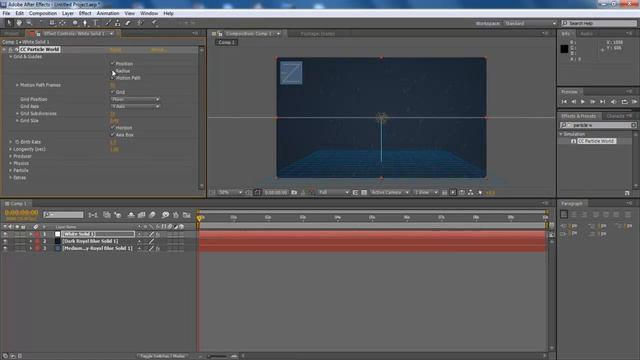This screenshot has width=640, height=360.
Task: Expand the Producer group
Action: click(x=11, y=156)
